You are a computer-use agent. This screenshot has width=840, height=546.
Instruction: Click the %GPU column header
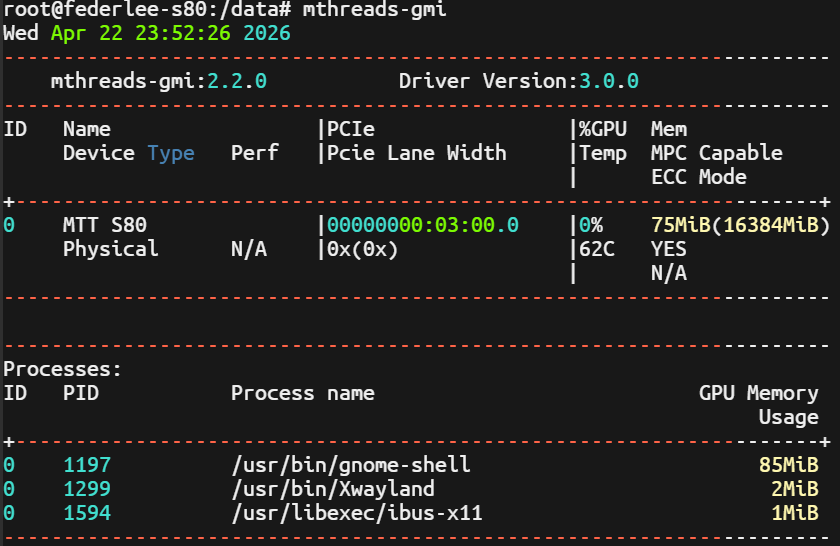[x=603, y=129]
